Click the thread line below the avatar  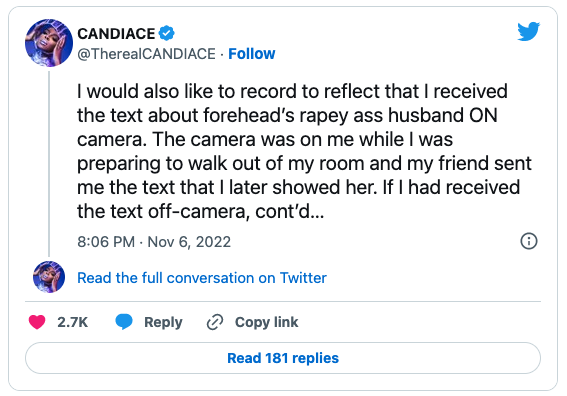(49, 164)
